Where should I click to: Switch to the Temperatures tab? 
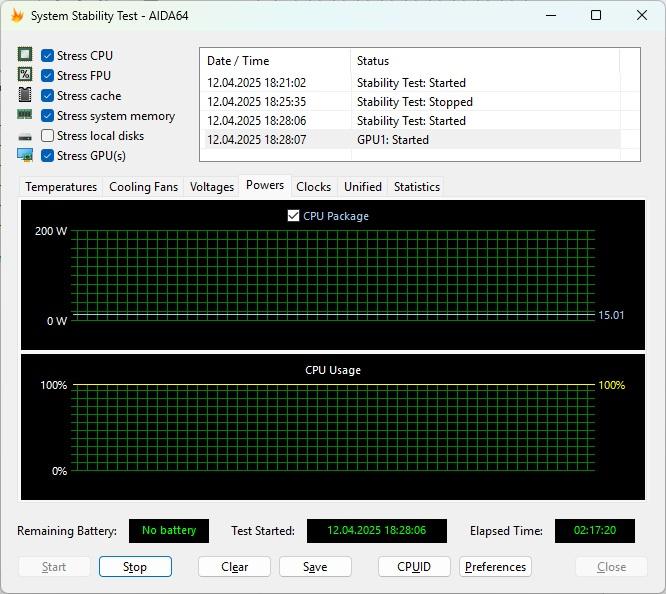[x=61, y=187]
